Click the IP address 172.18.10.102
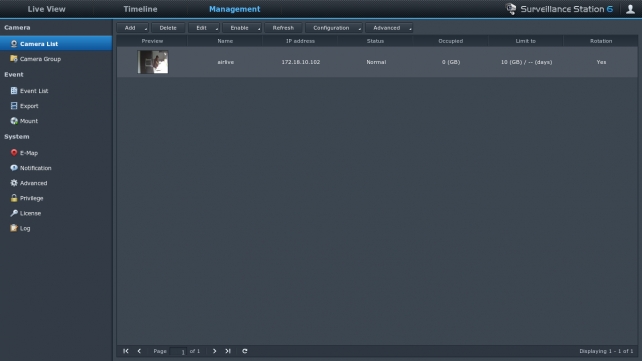The width and height of the screenshot is (642, 361). point(301,62)
